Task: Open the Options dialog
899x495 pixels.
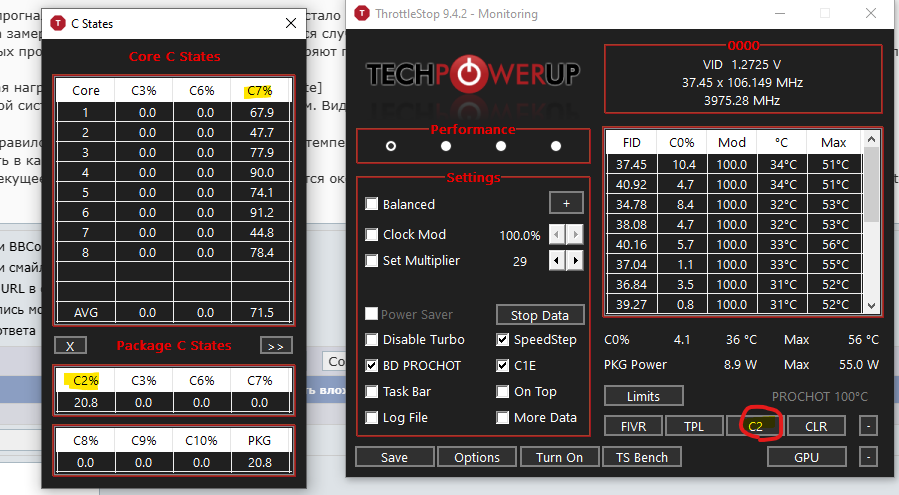Action: 477,457
